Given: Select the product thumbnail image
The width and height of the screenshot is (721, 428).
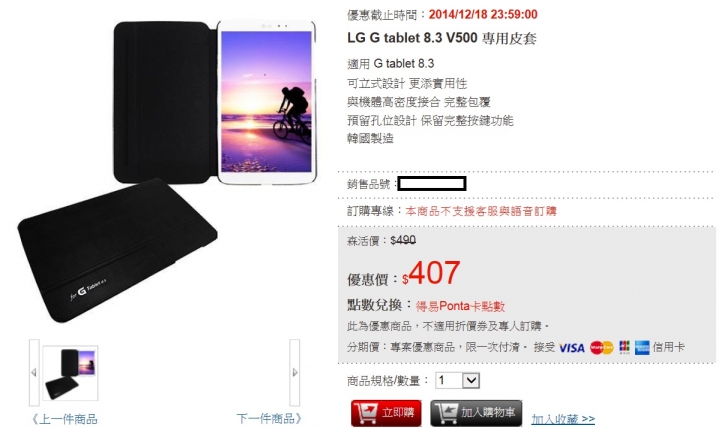Looking at the screenshot, I should [70, 373].
